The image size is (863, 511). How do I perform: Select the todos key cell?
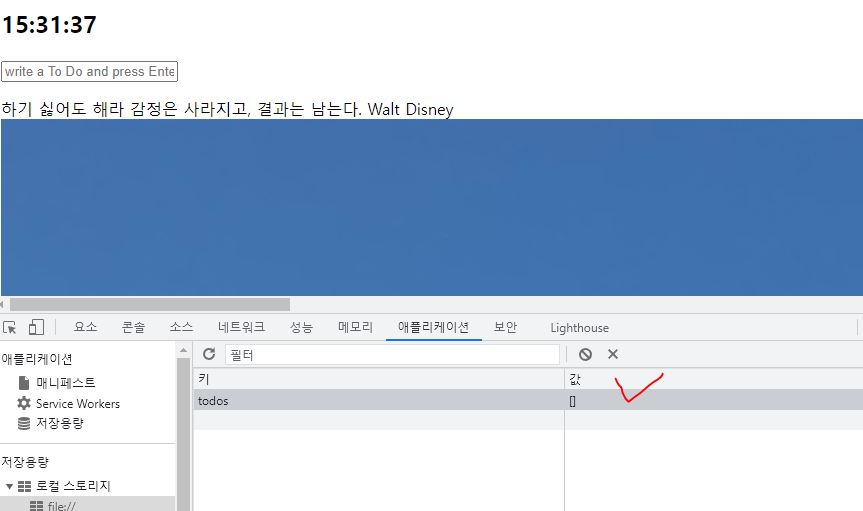379,401
